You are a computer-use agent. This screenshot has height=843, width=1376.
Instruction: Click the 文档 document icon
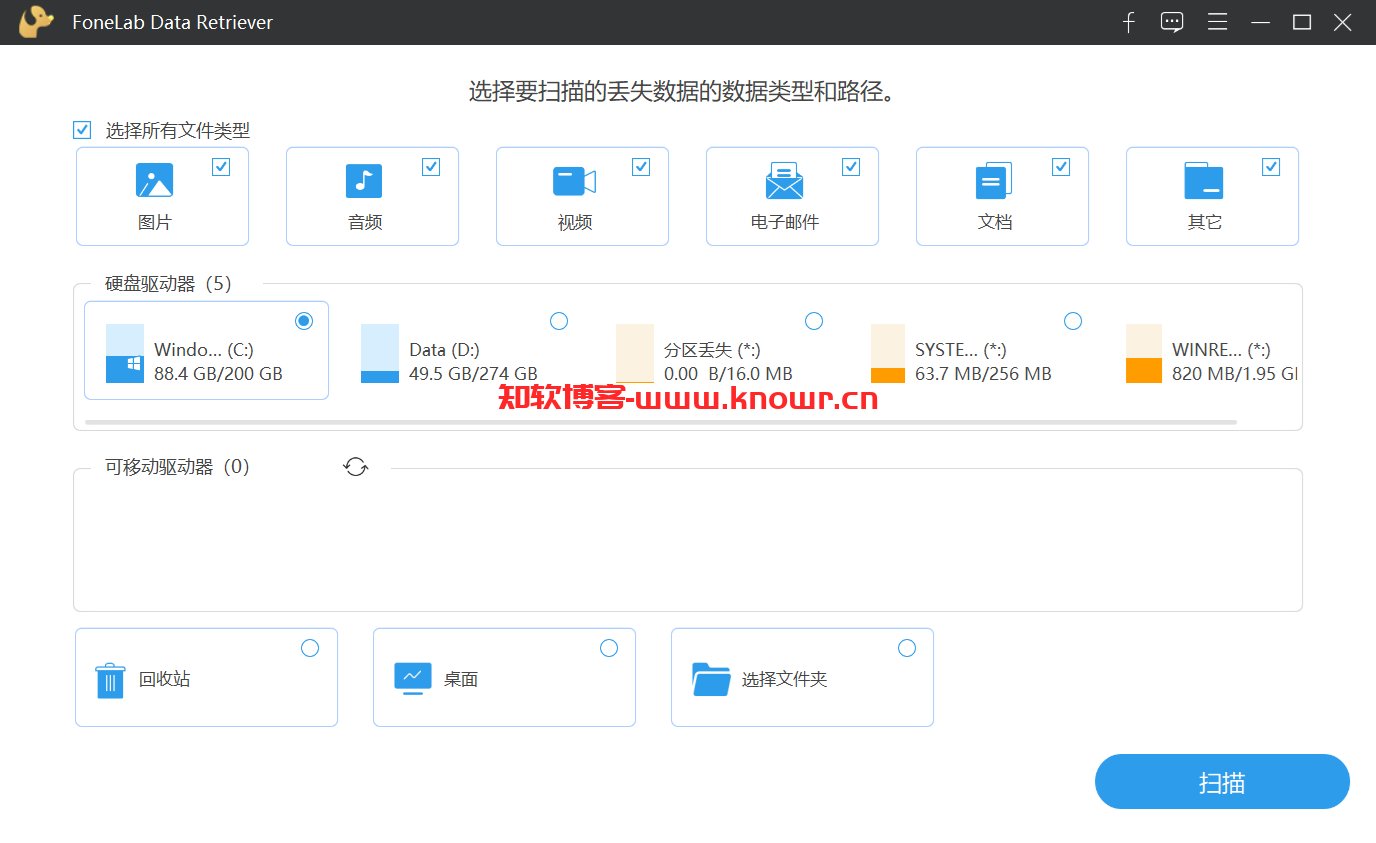point(994,180)
